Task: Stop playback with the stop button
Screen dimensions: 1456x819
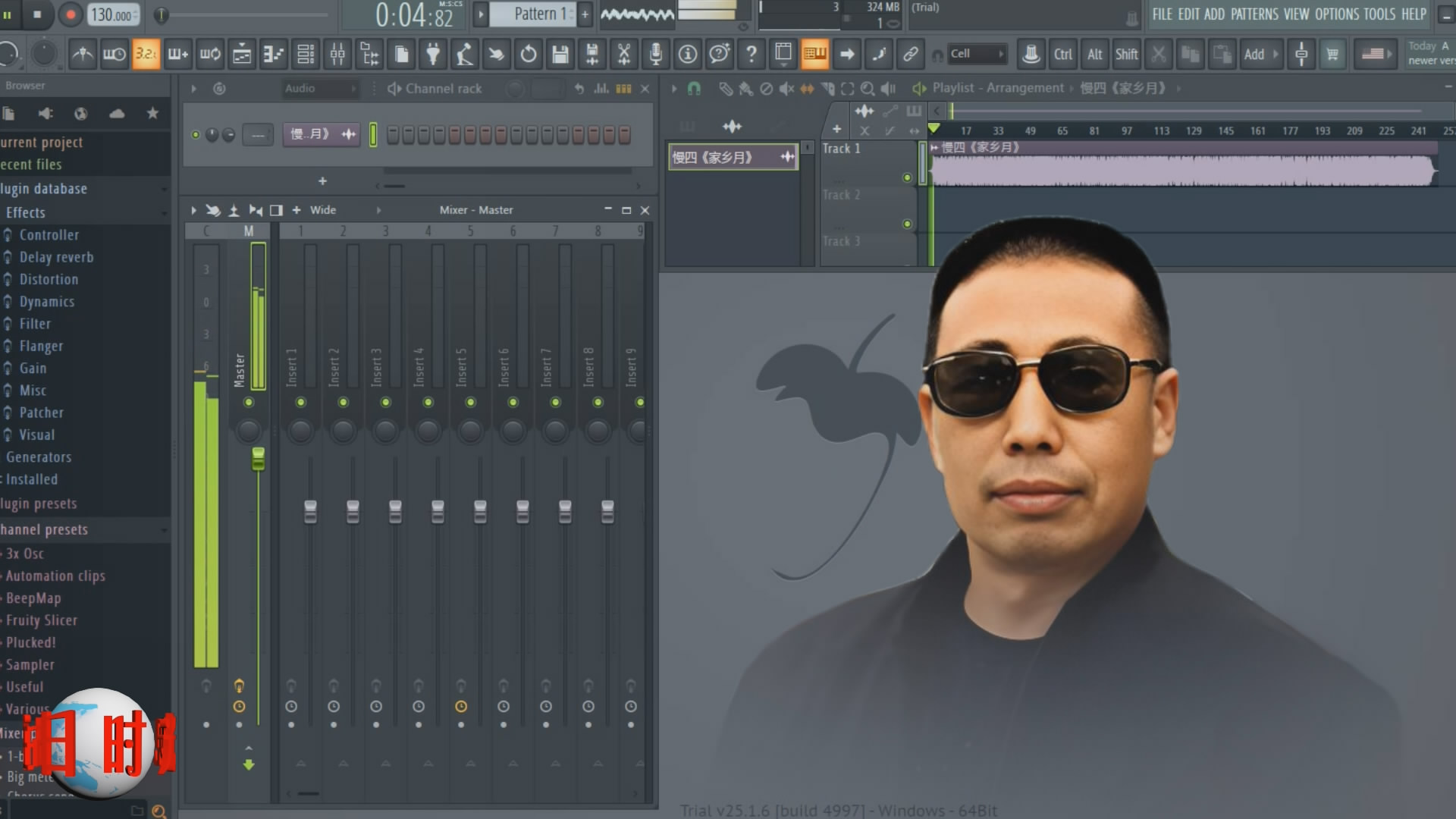Action: pyautogui.click(x=37, y=14)
